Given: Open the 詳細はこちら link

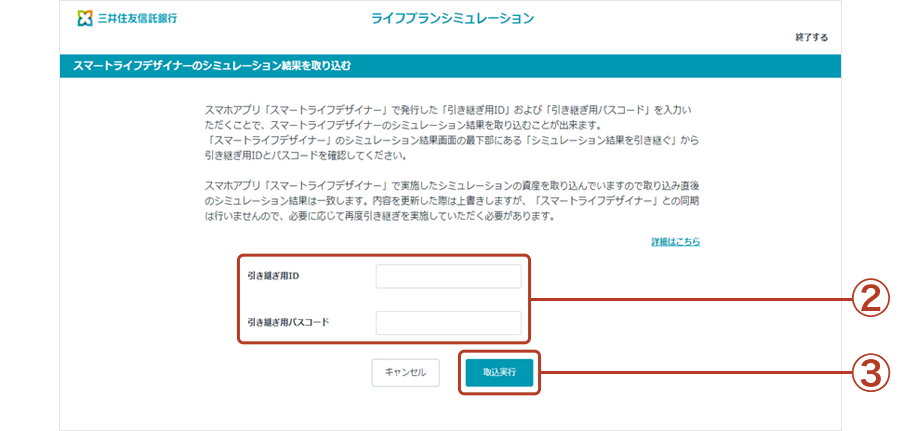Looking at the screenshot, I should 676,242.
